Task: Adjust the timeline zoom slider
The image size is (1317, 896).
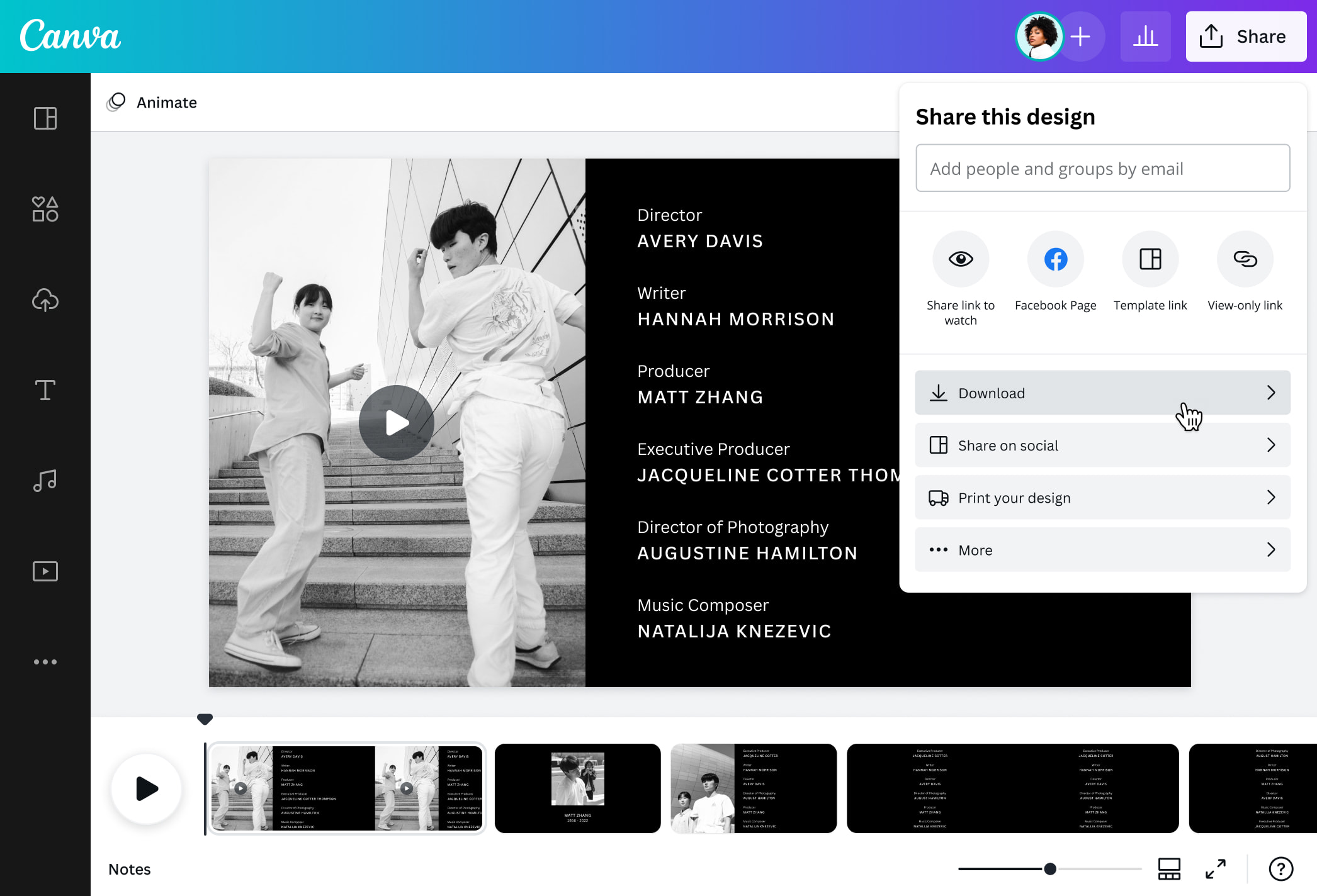Action: click(x=1049, y=868)
